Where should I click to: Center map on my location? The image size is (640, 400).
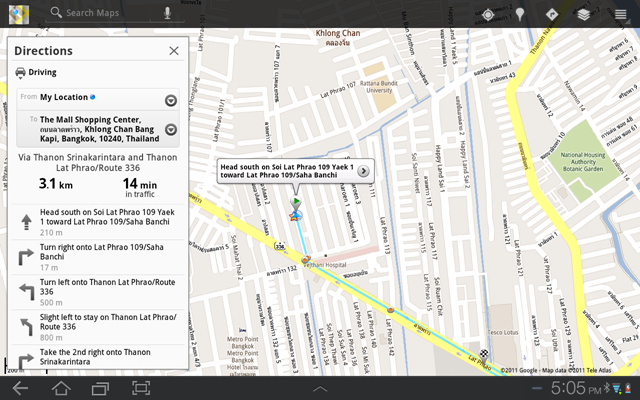(488, 15)
